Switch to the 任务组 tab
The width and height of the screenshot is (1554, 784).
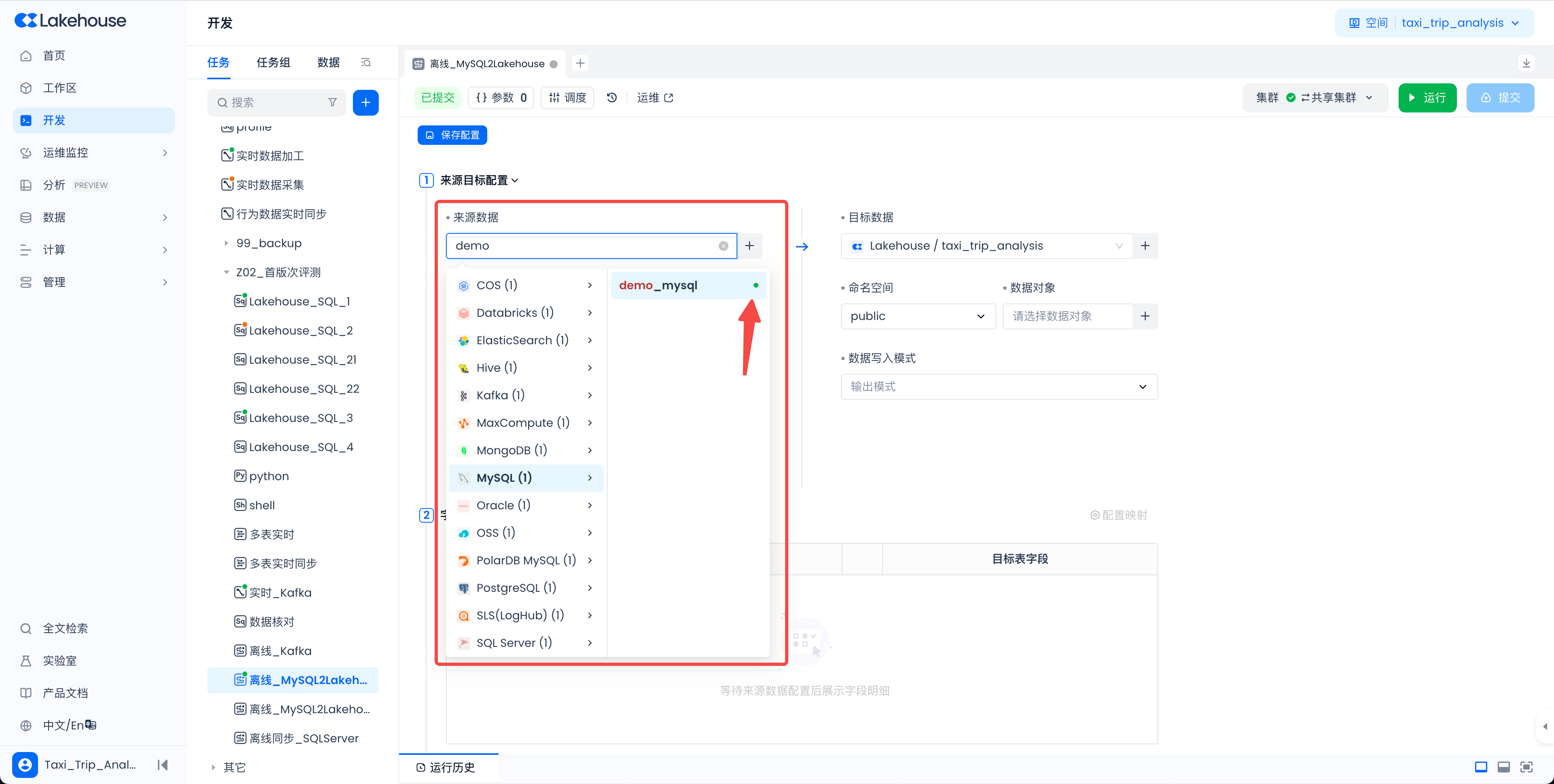coord(273,62)
